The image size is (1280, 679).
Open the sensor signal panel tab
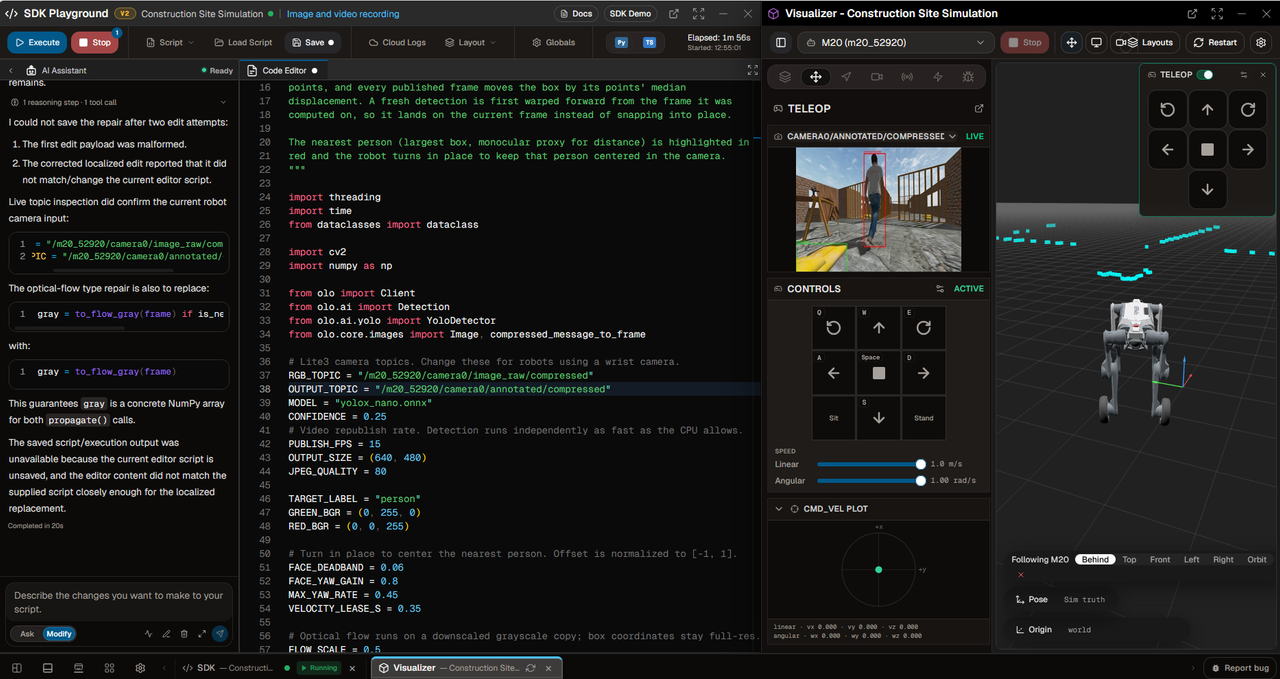(x=907, y=77)
